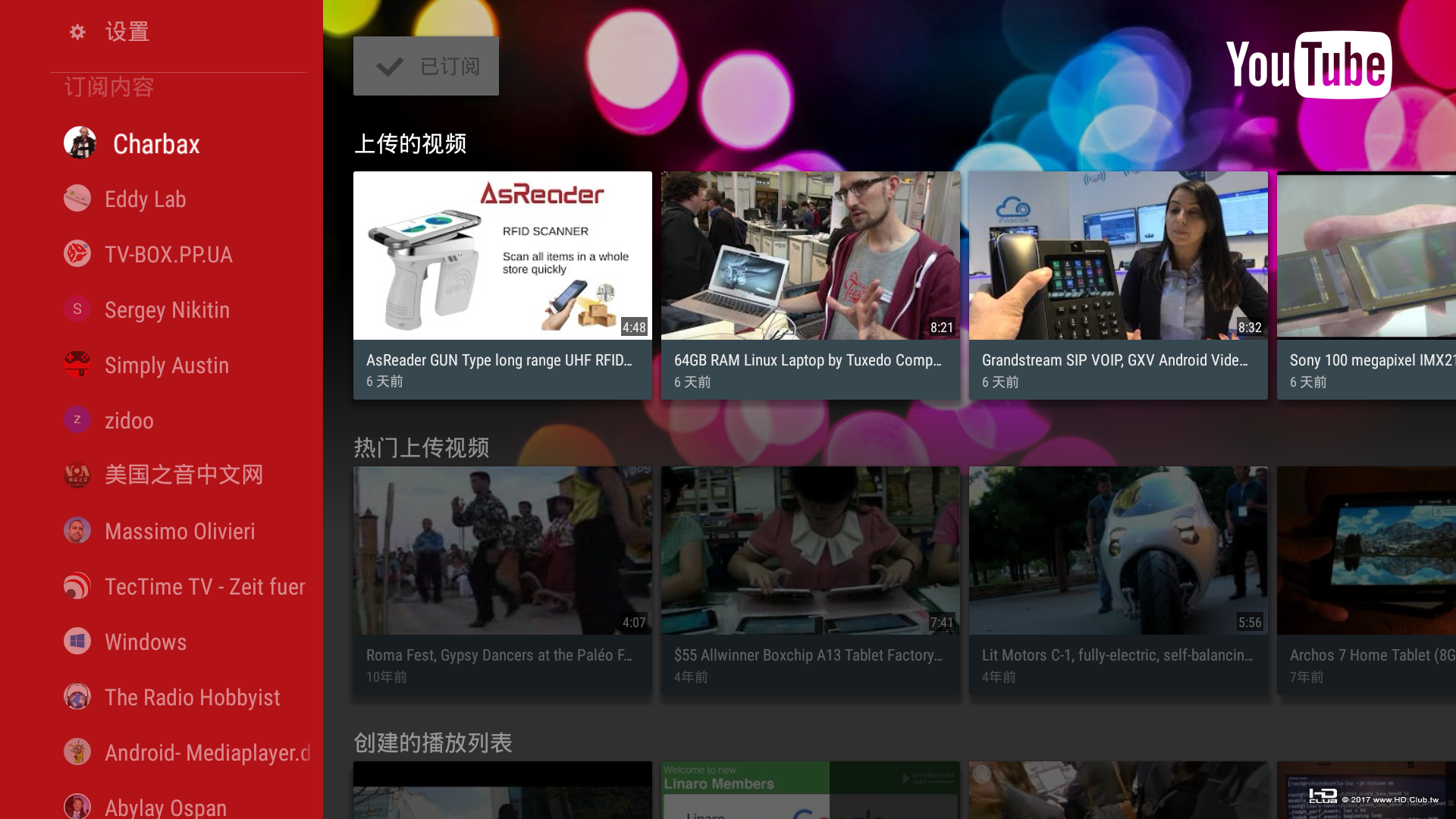Open Grandstream SIP VOIP video thumbnail
The width and height of the screenshot is (1456, 819).
click(x=1118, y=256)
